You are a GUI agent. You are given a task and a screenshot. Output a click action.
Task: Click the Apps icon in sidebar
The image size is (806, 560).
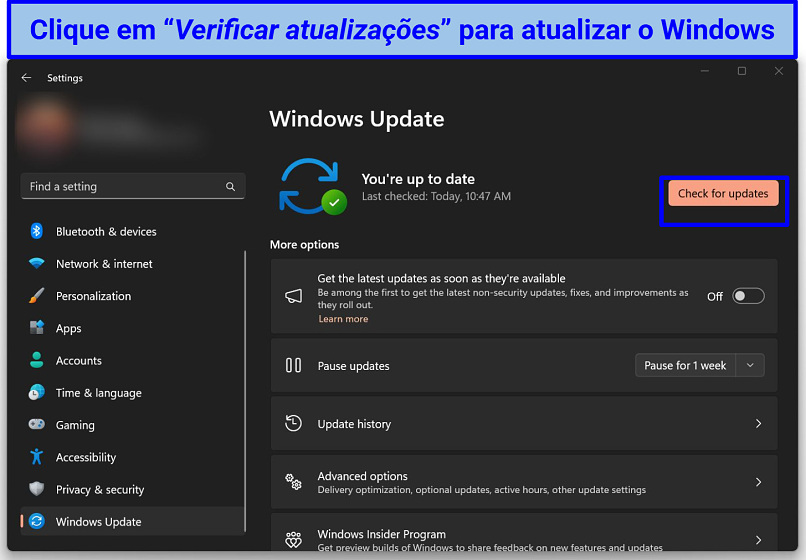click(x=36, y=328)
